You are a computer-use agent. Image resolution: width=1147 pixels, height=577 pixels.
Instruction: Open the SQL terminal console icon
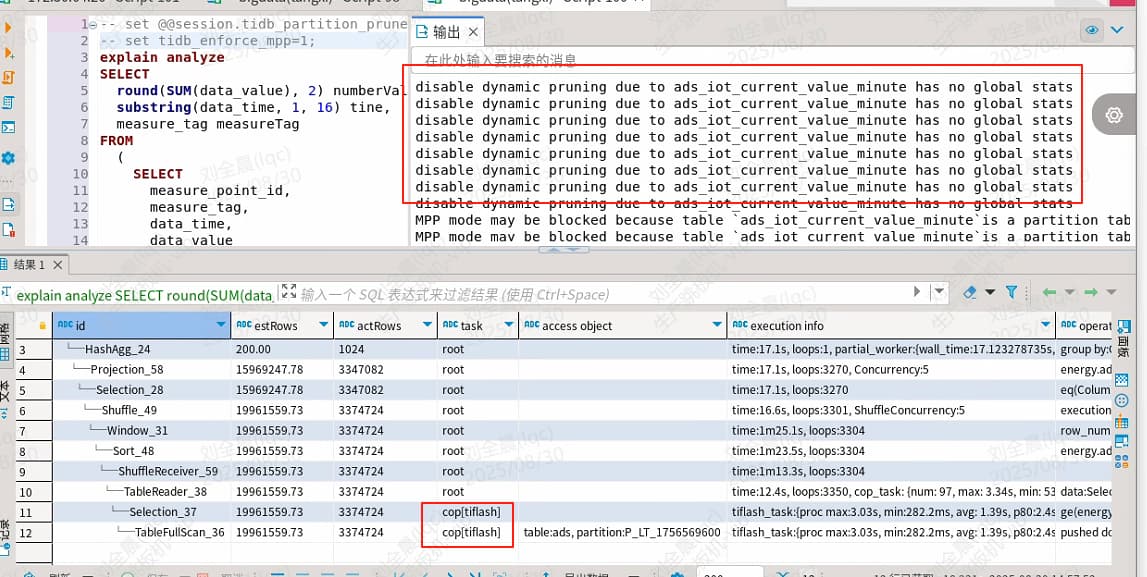[9, 127]
